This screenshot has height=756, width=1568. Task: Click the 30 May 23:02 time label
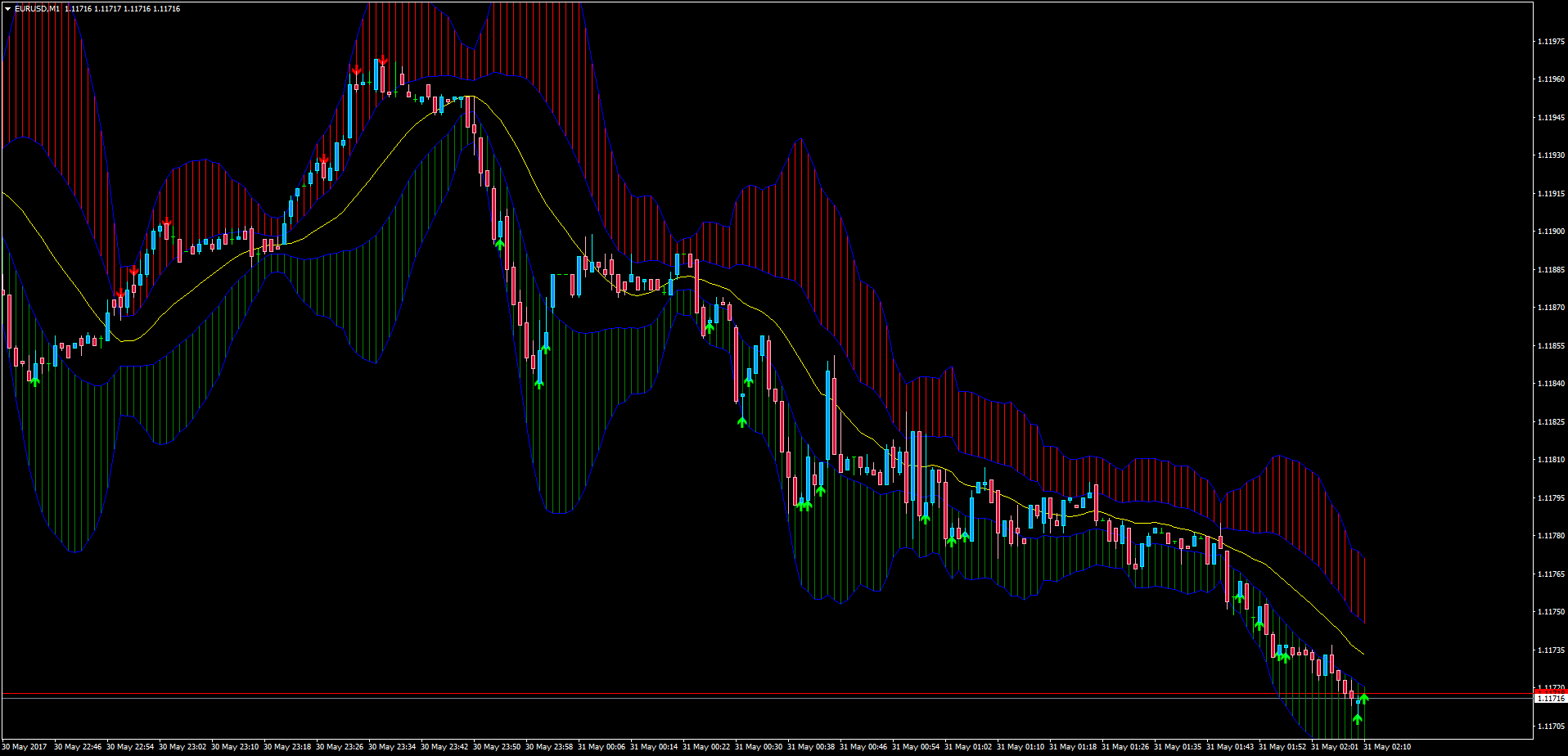click(182, 746)
